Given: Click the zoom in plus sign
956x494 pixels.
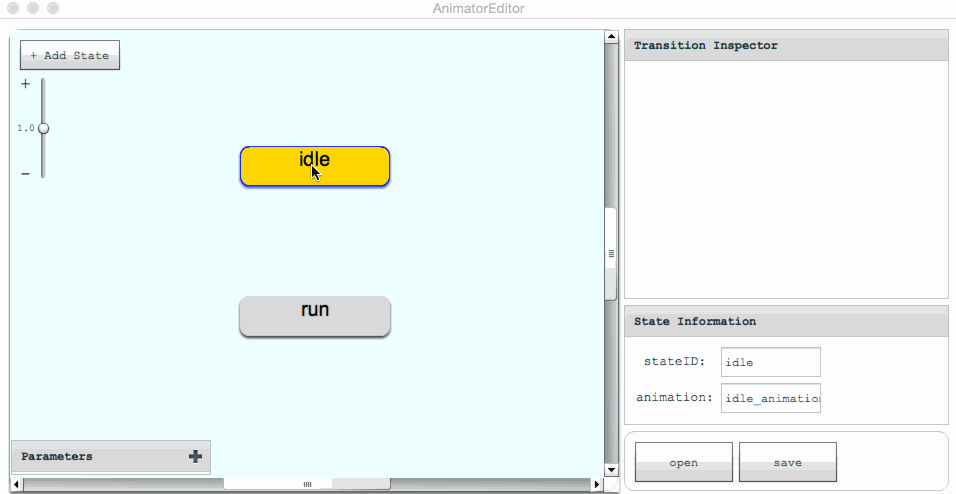Looking at the screenshot, I should [26, 84].
